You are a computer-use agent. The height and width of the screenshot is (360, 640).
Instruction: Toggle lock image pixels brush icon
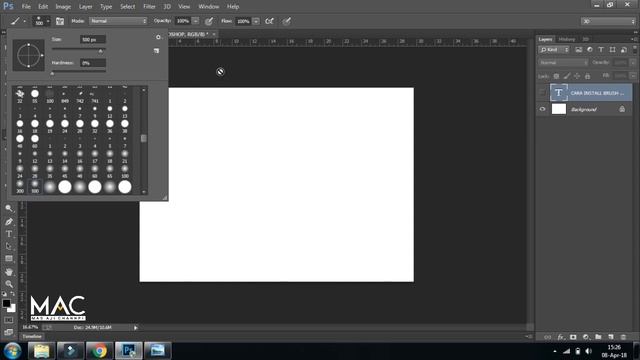[x=567, y=76]
